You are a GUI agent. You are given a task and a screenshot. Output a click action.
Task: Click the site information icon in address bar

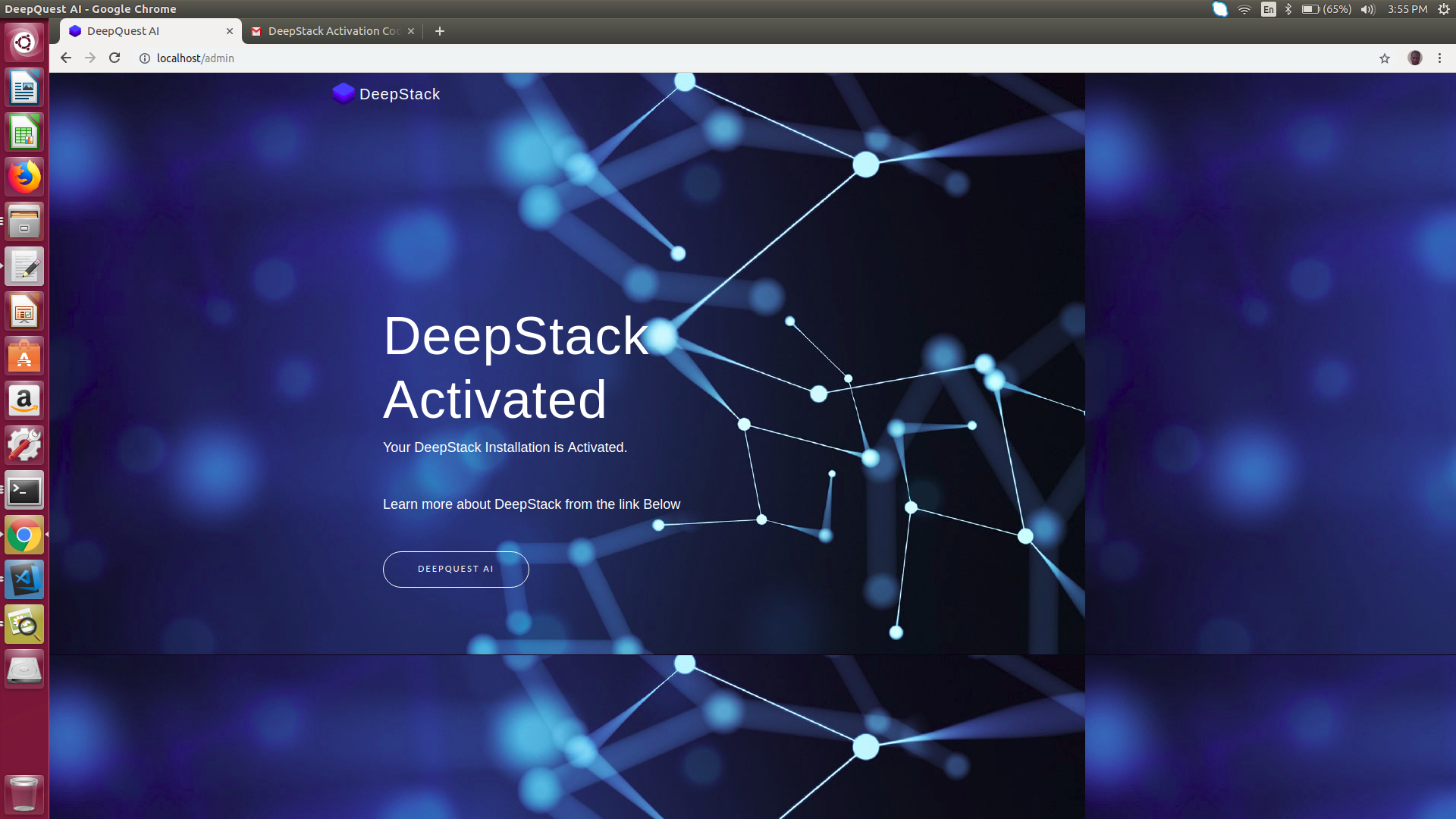click(144, 58)
